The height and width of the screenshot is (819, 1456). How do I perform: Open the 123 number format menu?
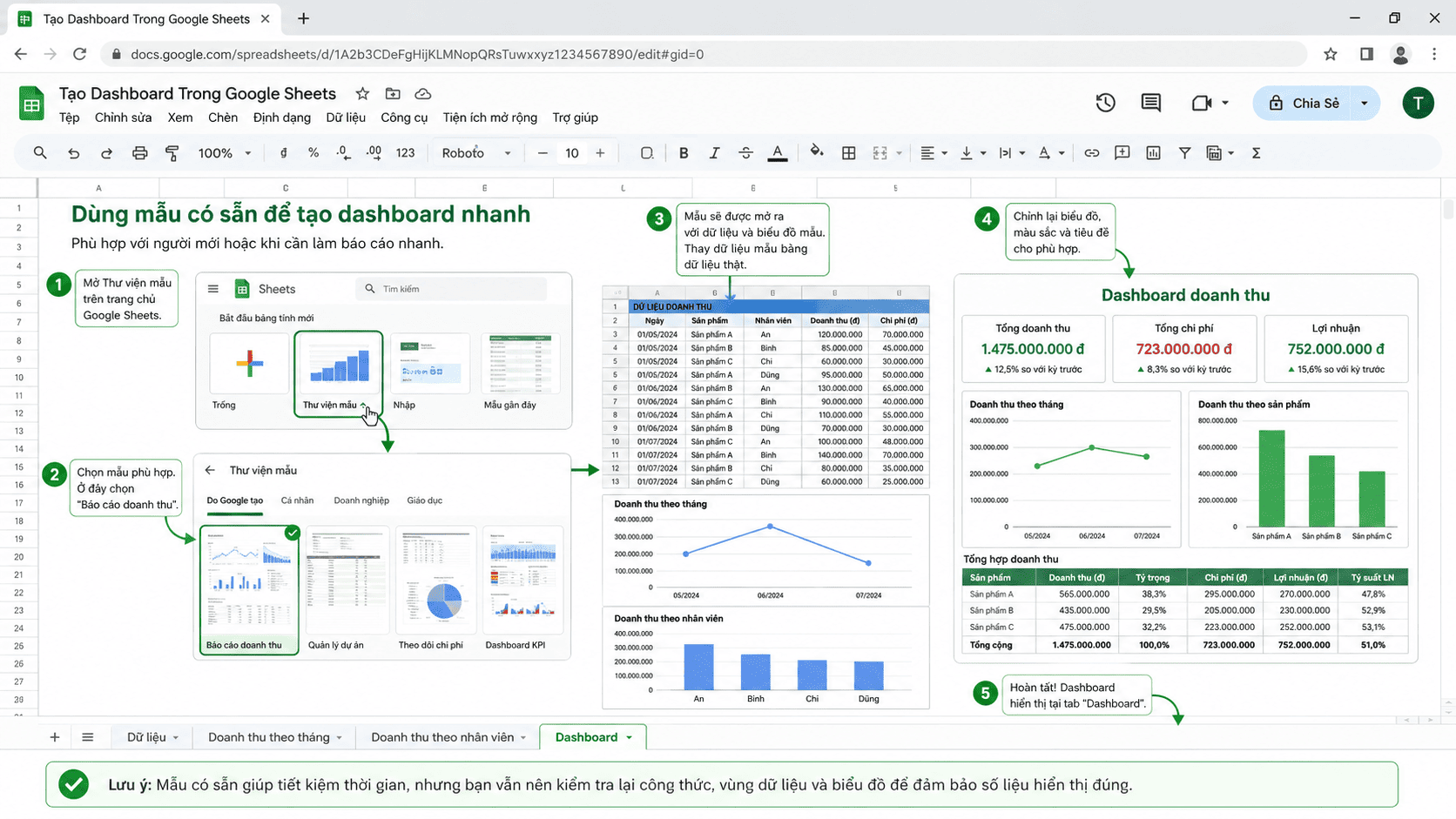(405, 153)
